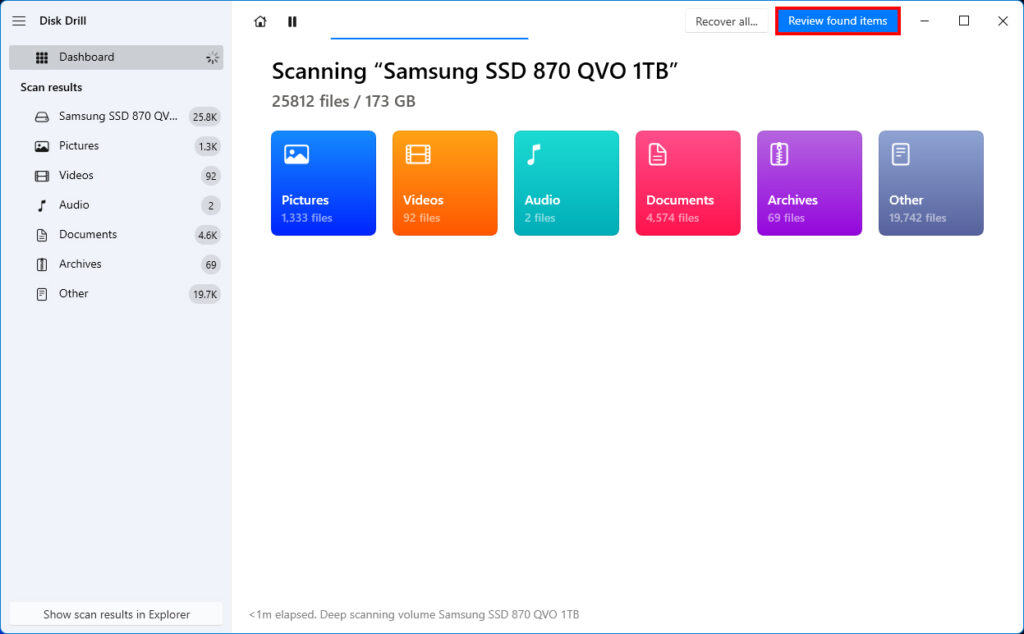Open the Documents category card
The width and height of the screenshot is (1024, 634).
click(687, 183)
